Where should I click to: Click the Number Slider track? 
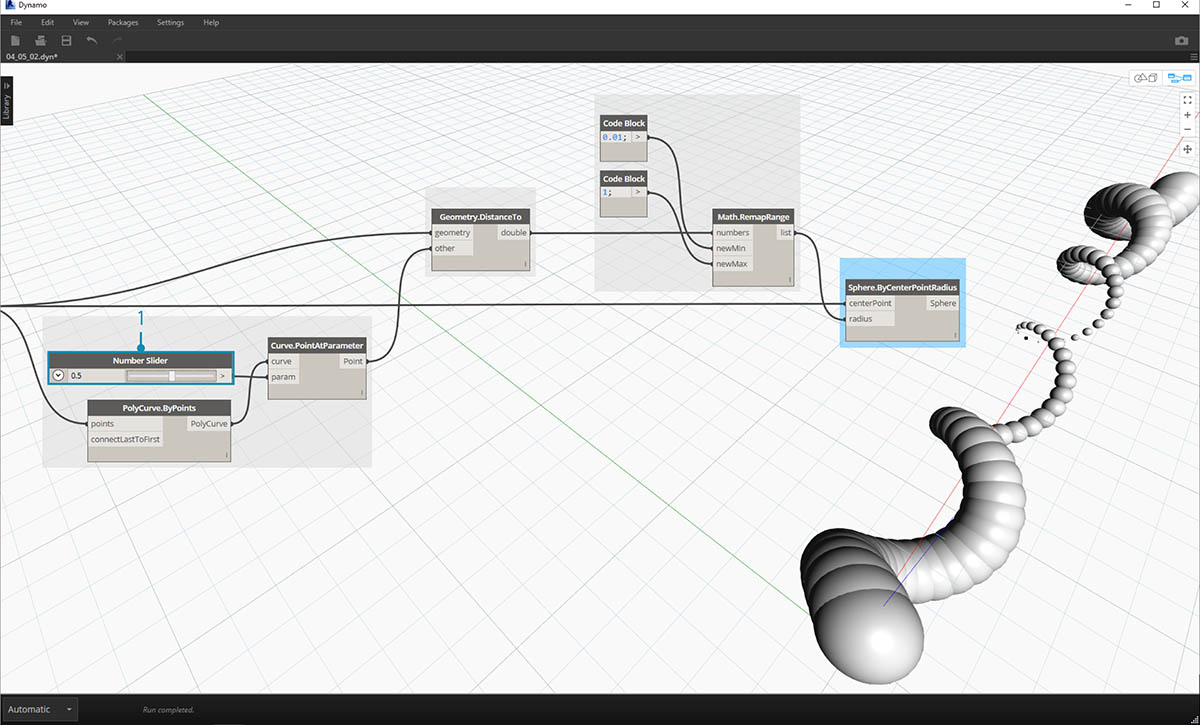point(172,375)
